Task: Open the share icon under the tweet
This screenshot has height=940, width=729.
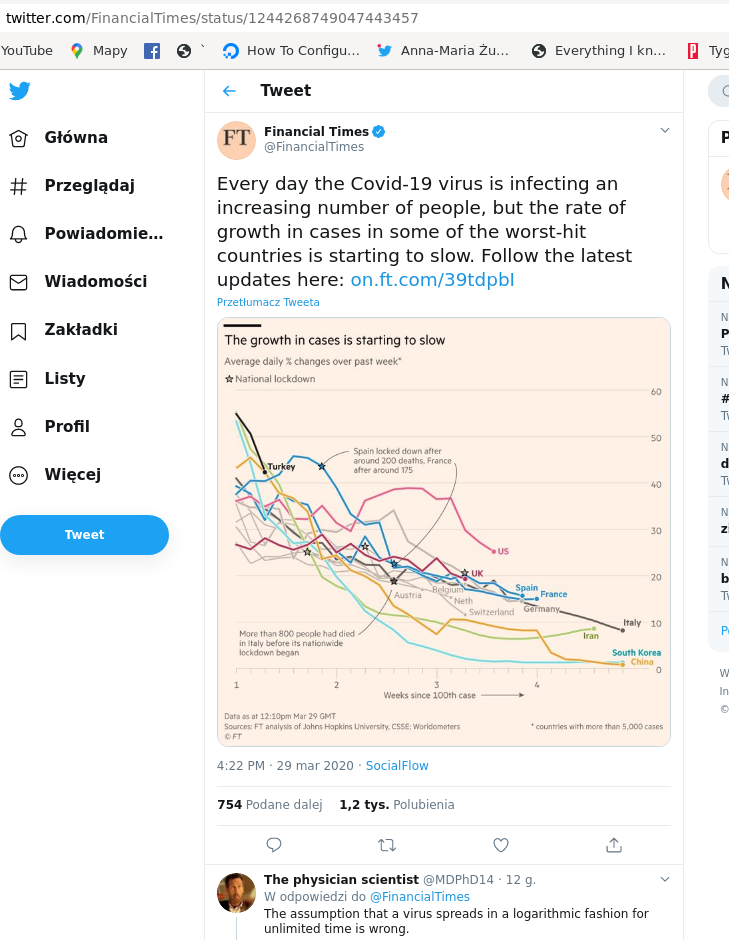Action: point(614,845)
